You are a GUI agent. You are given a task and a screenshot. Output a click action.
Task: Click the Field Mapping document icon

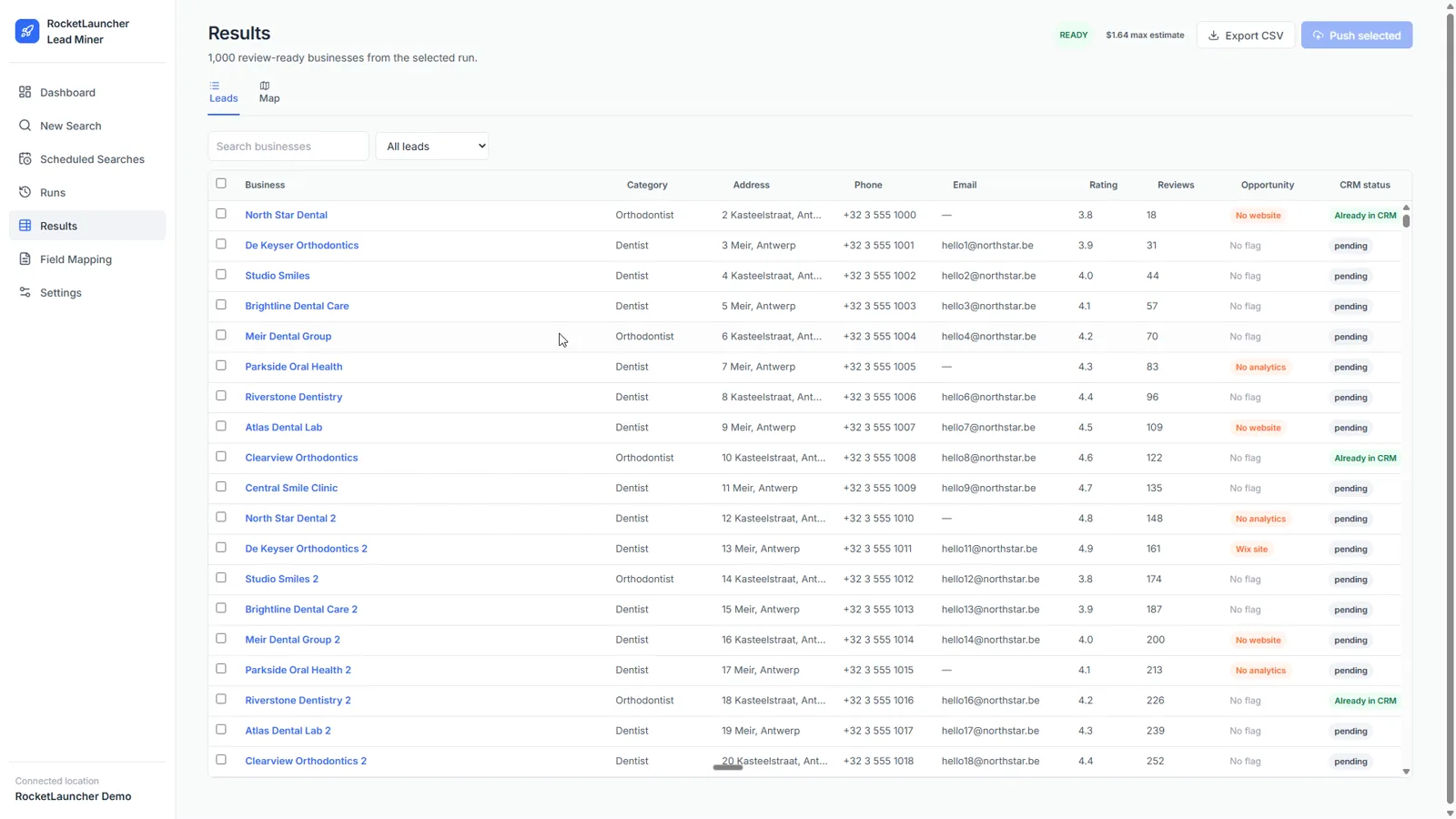click(25, 258)
